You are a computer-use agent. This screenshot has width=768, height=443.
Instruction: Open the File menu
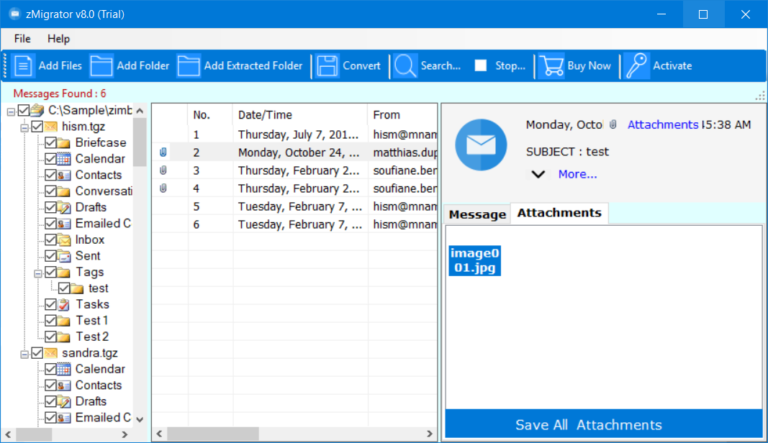(x=22, y=39)
